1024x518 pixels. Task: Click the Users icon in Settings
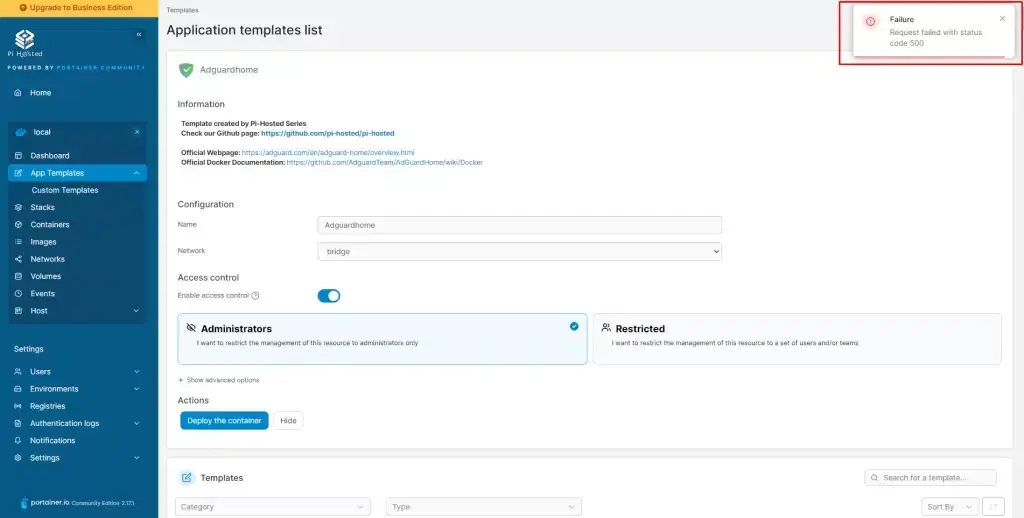tap(18, 372)
